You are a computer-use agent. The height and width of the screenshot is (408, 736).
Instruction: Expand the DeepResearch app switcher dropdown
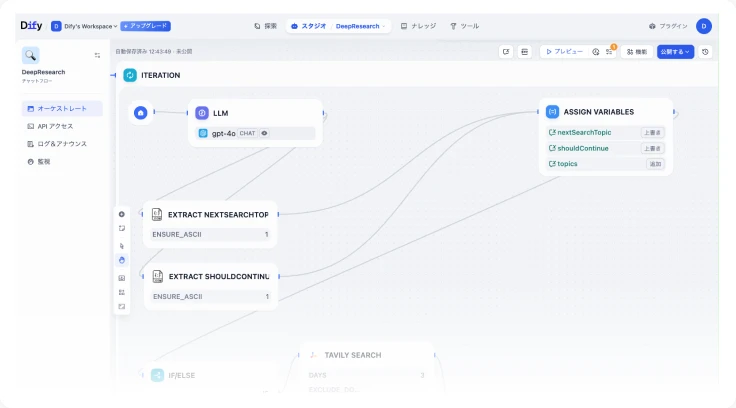click(360, 26)
